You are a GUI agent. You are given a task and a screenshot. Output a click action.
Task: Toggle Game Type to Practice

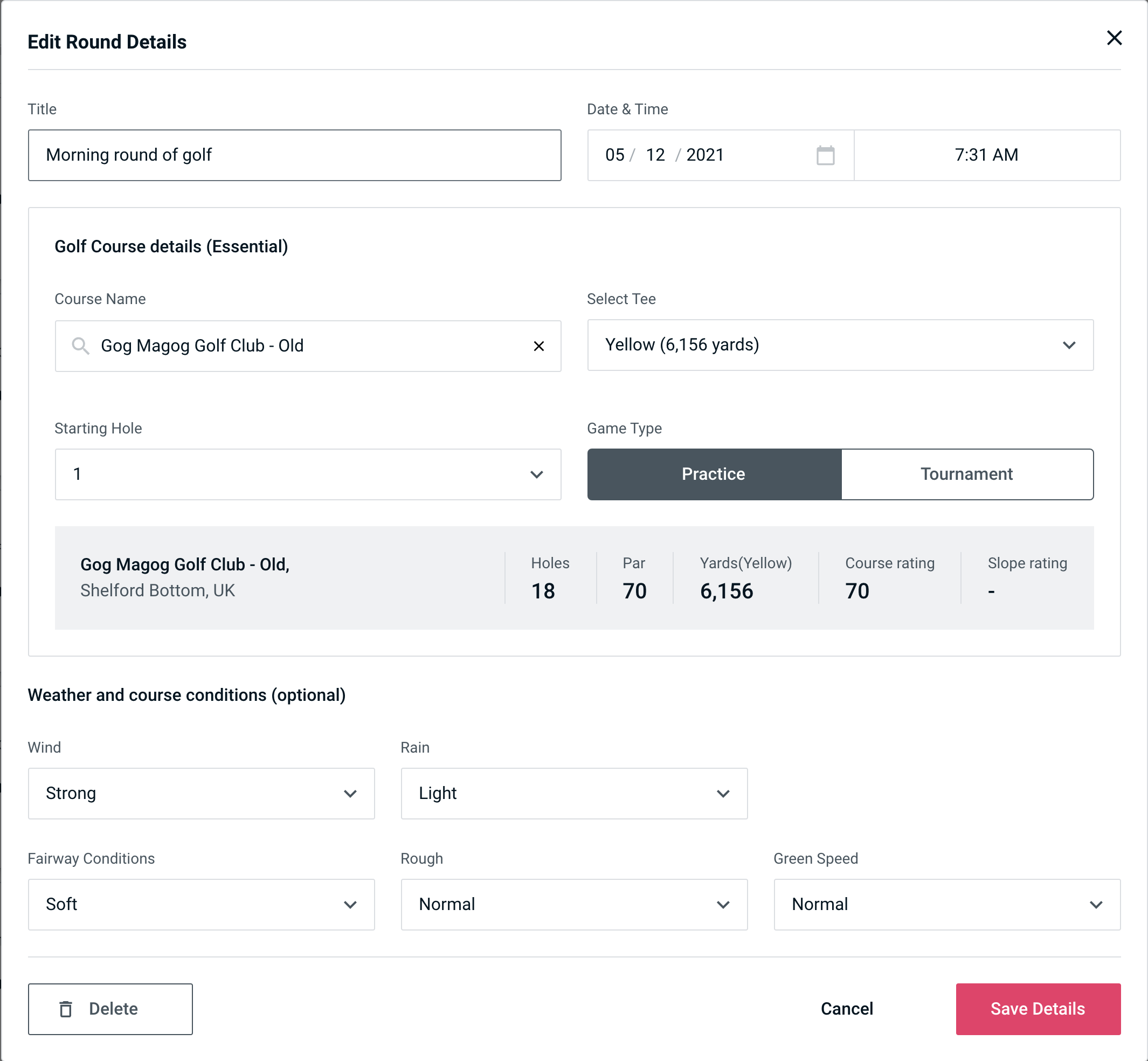pos(714,475)
